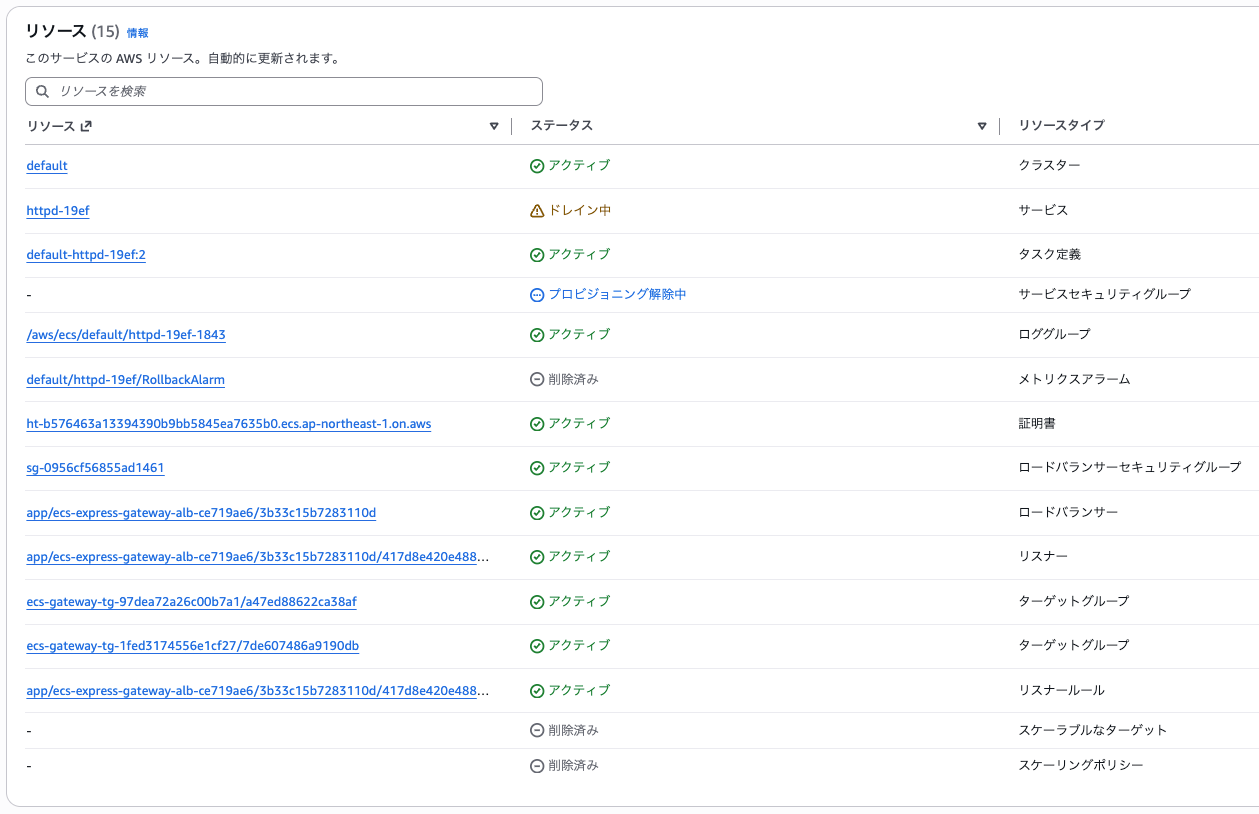The width and height of the screenshot is (1259, 814).
Task: Open the sort arrow on リソース column
Action: point(494,126)
